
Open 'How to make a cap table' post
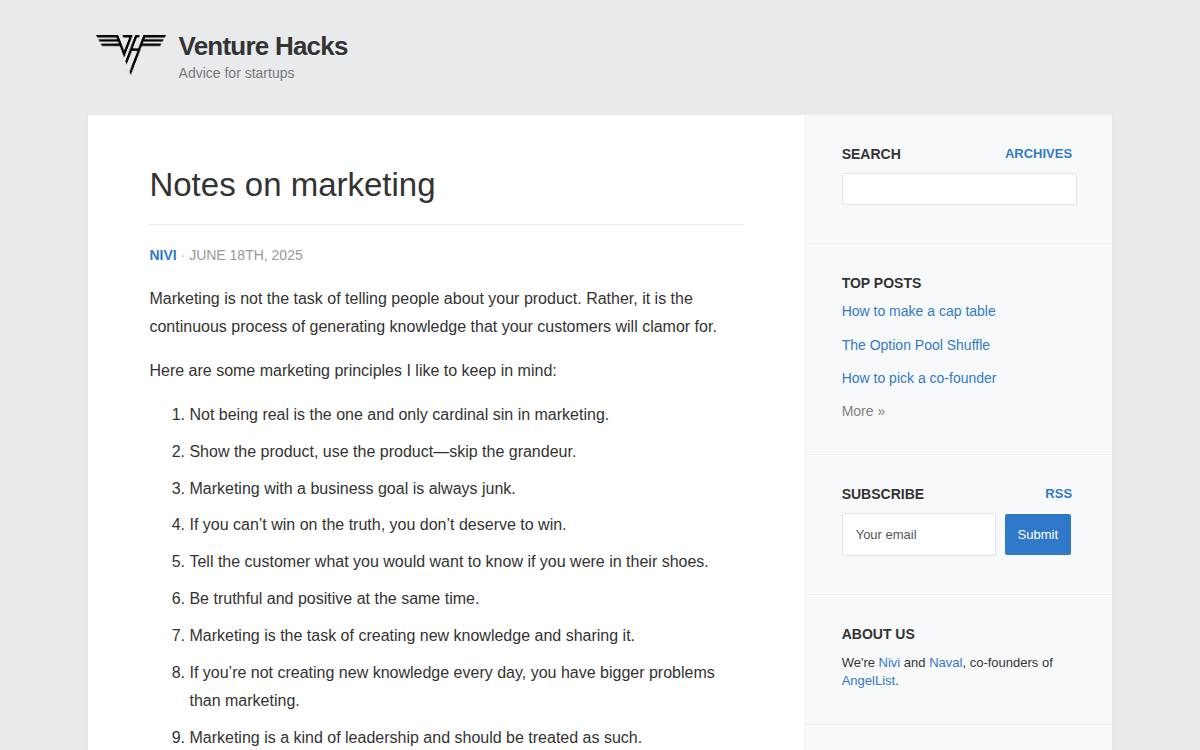click(918, 311)
